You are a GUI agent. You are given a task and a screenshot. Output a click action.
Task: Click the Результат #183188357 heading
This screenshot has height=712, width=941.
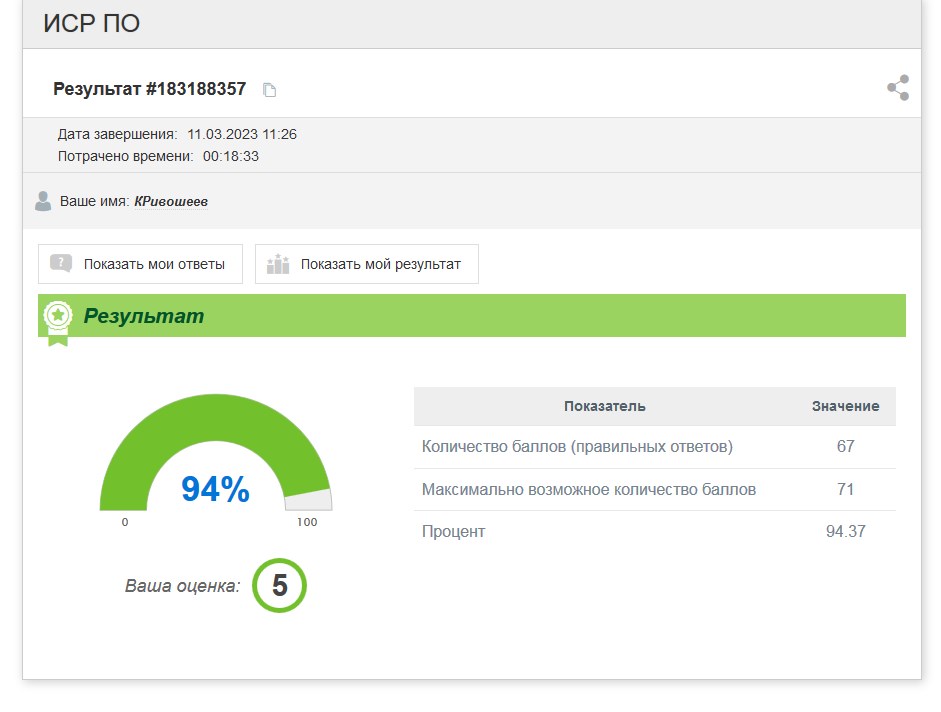pos(149,89)
